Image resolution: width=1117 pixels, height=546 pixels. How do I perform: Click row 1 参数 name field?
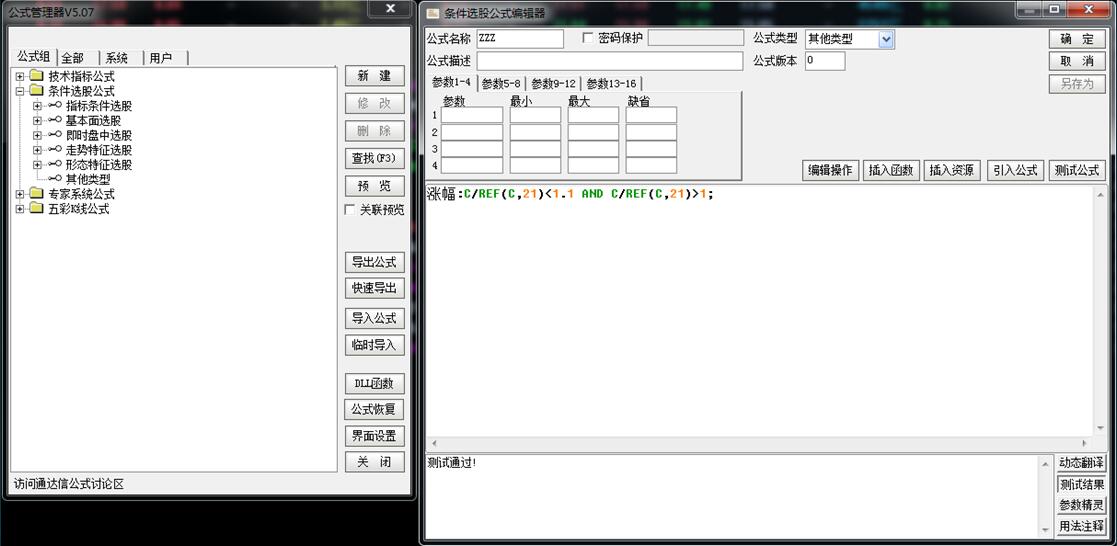472,115
